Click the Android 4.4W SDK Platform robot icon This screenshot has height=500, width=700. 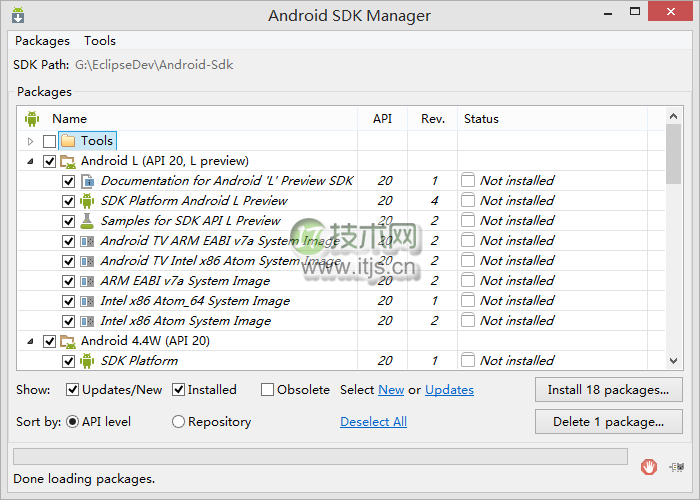coord(87,361)
